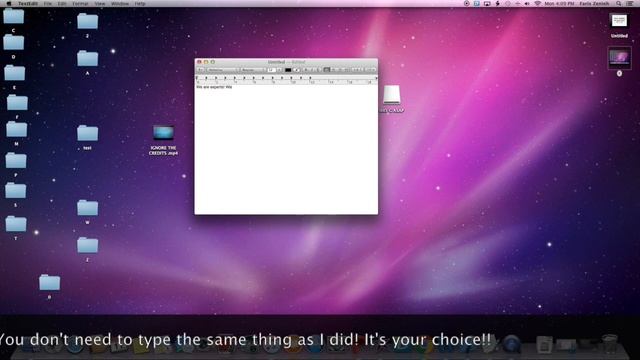
Task: Select left text alignment button
Action: pyautogui.click(x=327, y=70)
